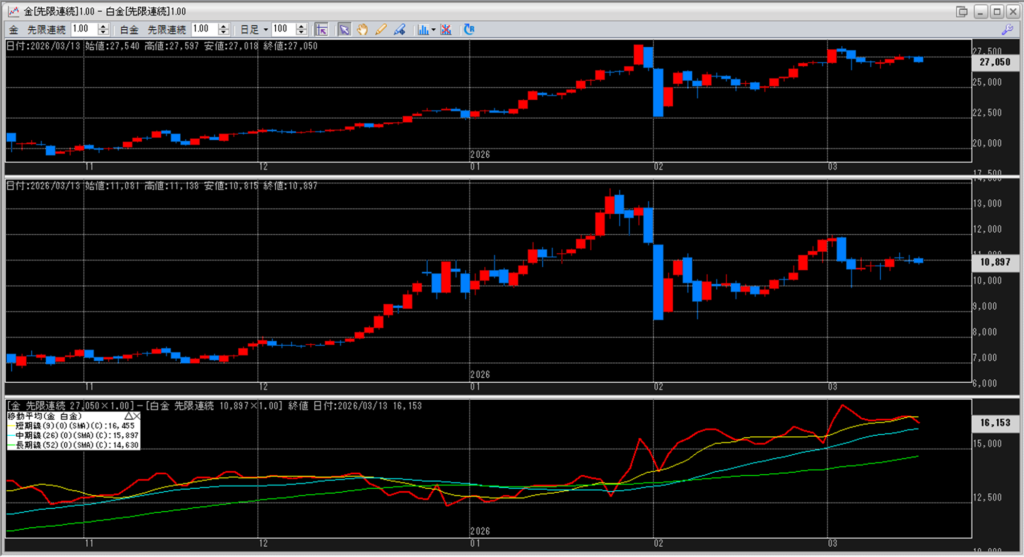This screenshot has height=557, width=1024.
Task: Collapse the 移動平均 legend with the triangle
Action: [x=128, y=415]
